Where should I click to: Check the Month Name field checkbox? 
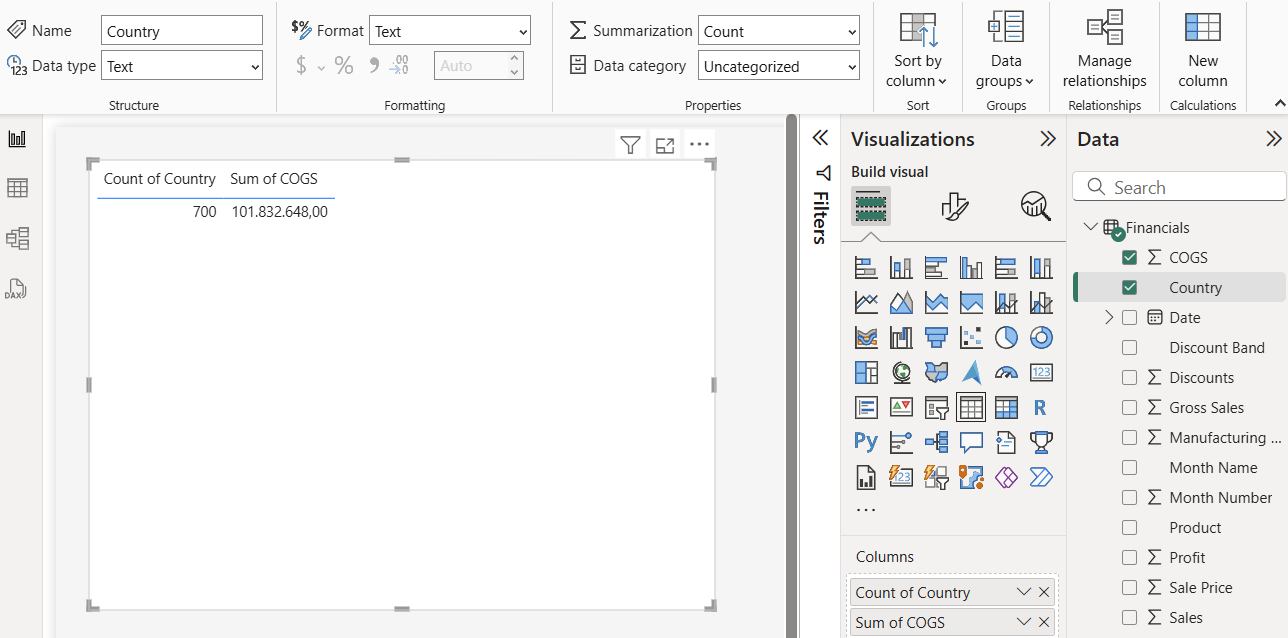(x=1129, y=467)
